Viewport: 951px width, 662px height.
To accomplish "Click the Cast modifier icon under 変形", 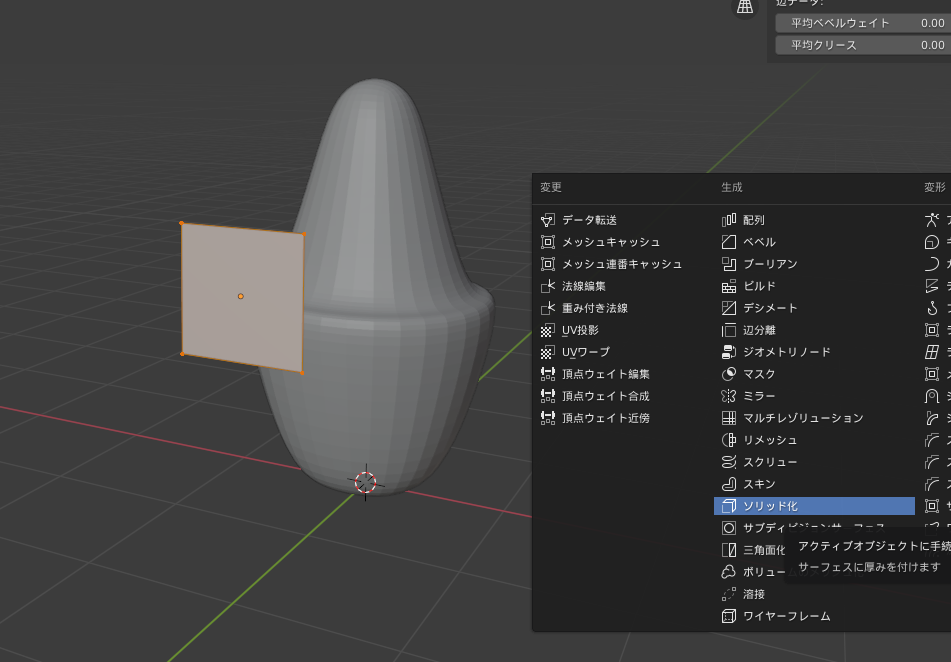I will pyautogui.click(x=932, y=241).
